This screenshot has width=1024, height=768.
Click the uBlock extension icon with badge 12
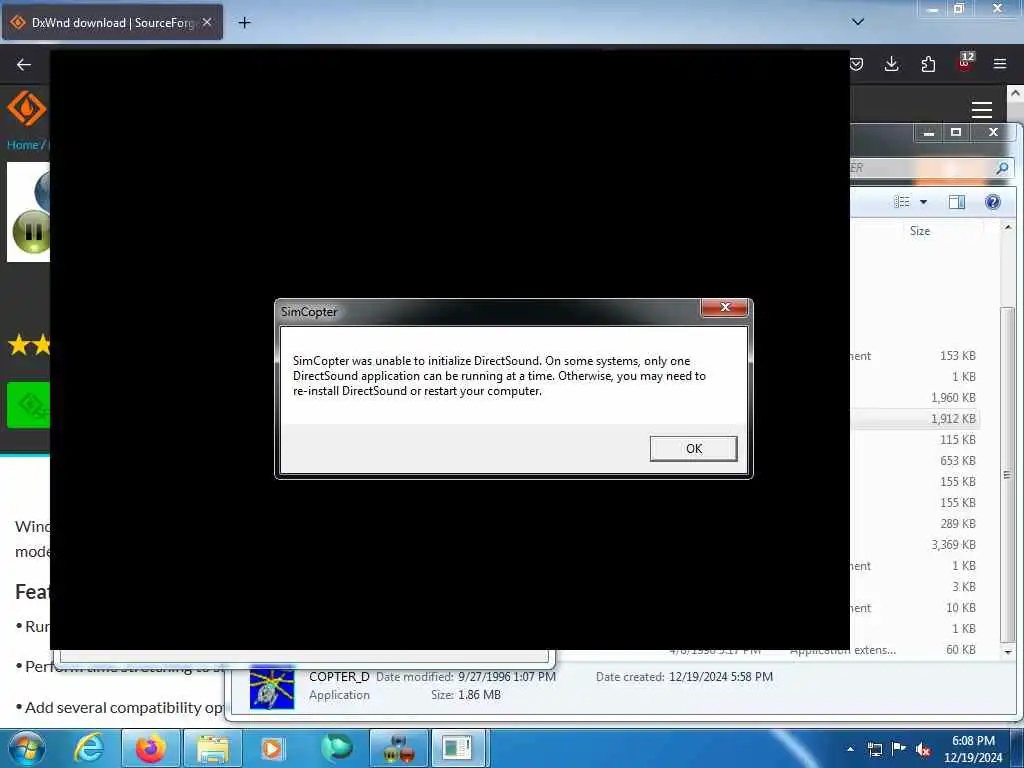(x=965, y=62)
